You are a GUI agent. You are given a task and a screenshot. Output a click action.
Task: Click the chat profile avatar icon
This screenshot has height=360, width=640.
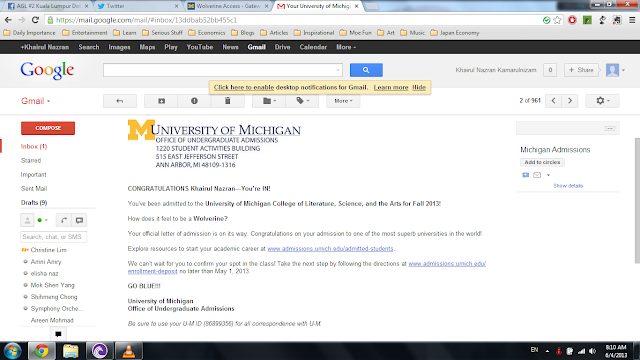[x=27, y=220]
